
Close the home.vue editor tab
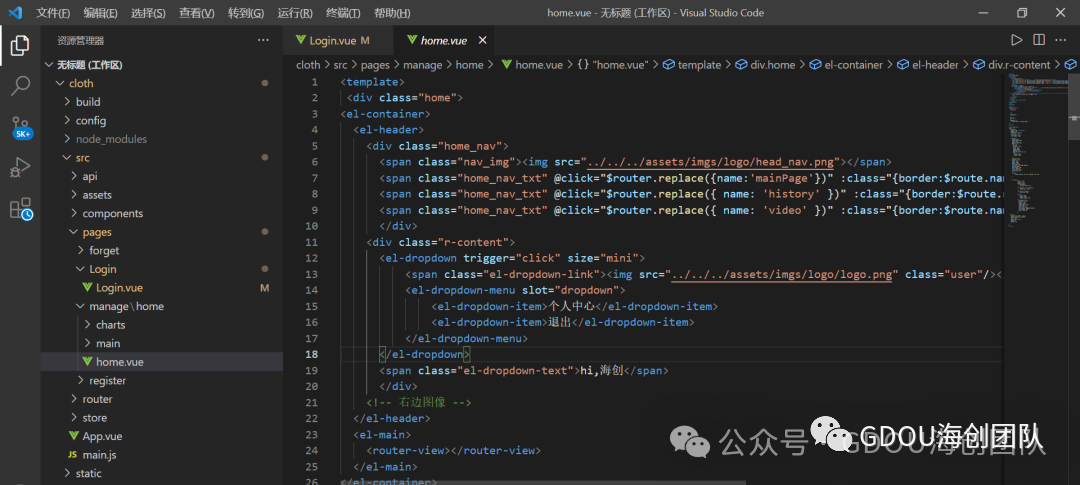(482, 40)
